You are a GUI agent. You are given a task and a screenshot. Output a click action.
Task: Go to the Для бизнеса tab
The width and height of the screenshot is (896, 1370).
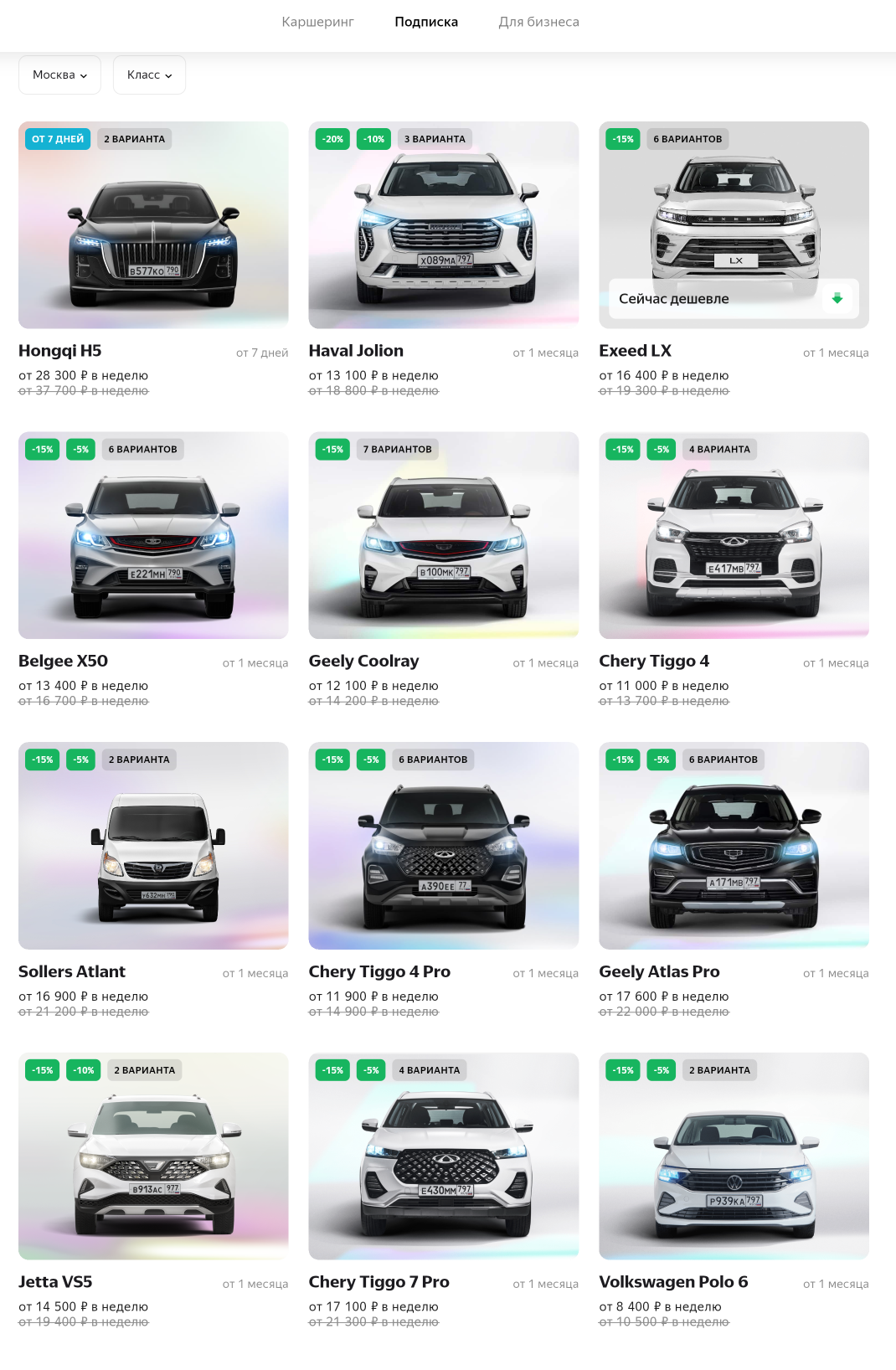pyautogui.click(x=538, y=22)
